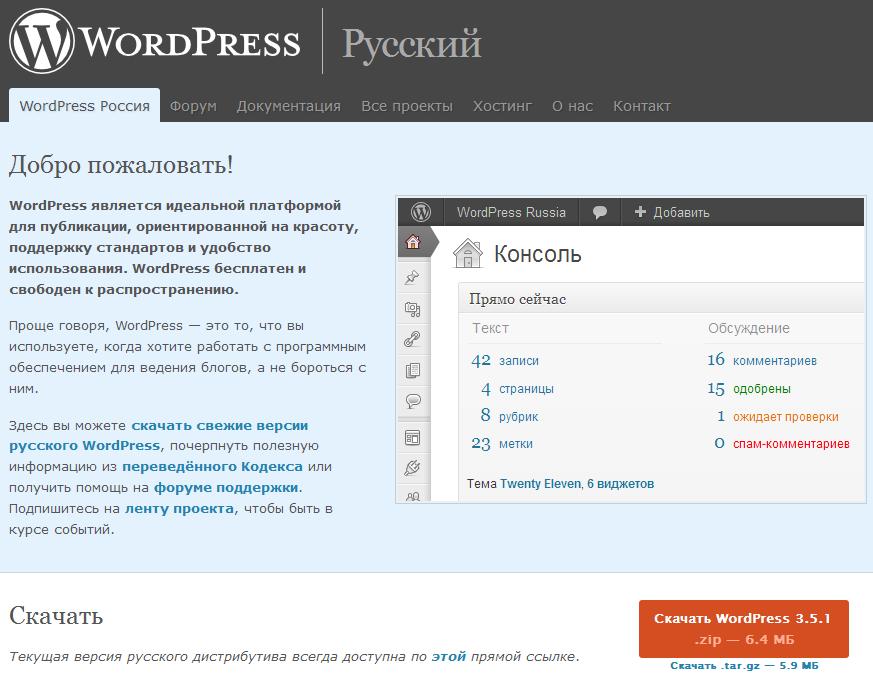Open the Форум menu item

(x=193, y=106)
